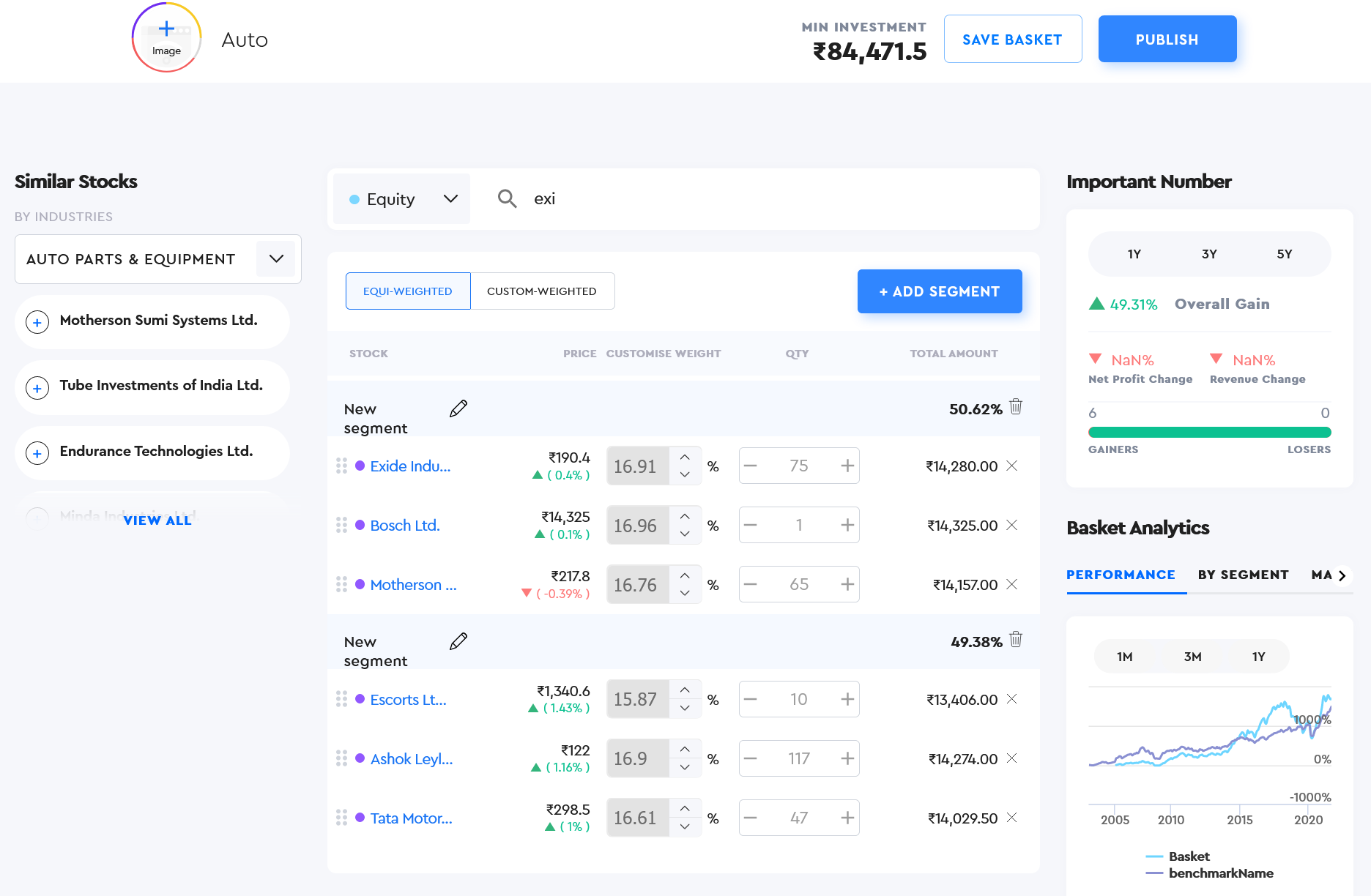1371x896 pixels.
Task: Increase Tata Motors quantity with plus
Action: [x=847, y=818]
